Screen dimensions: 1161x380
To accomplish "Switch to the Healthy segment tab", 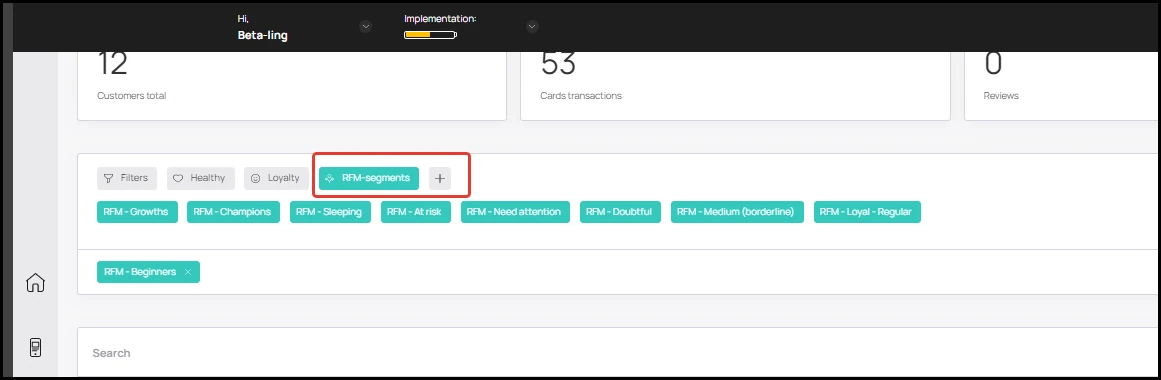I will [201, 179].
